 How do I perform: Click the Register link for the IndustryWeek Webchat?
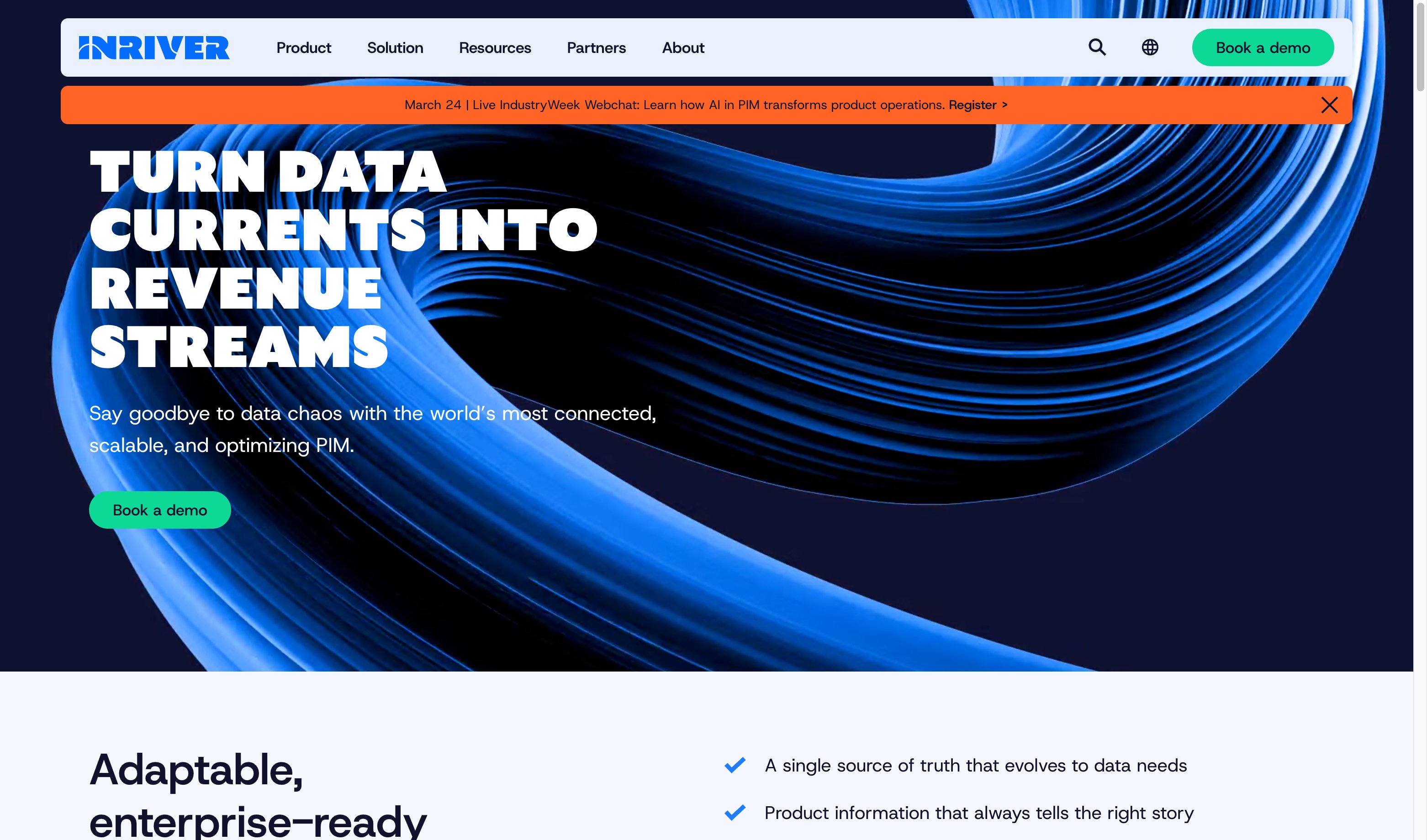972,105
